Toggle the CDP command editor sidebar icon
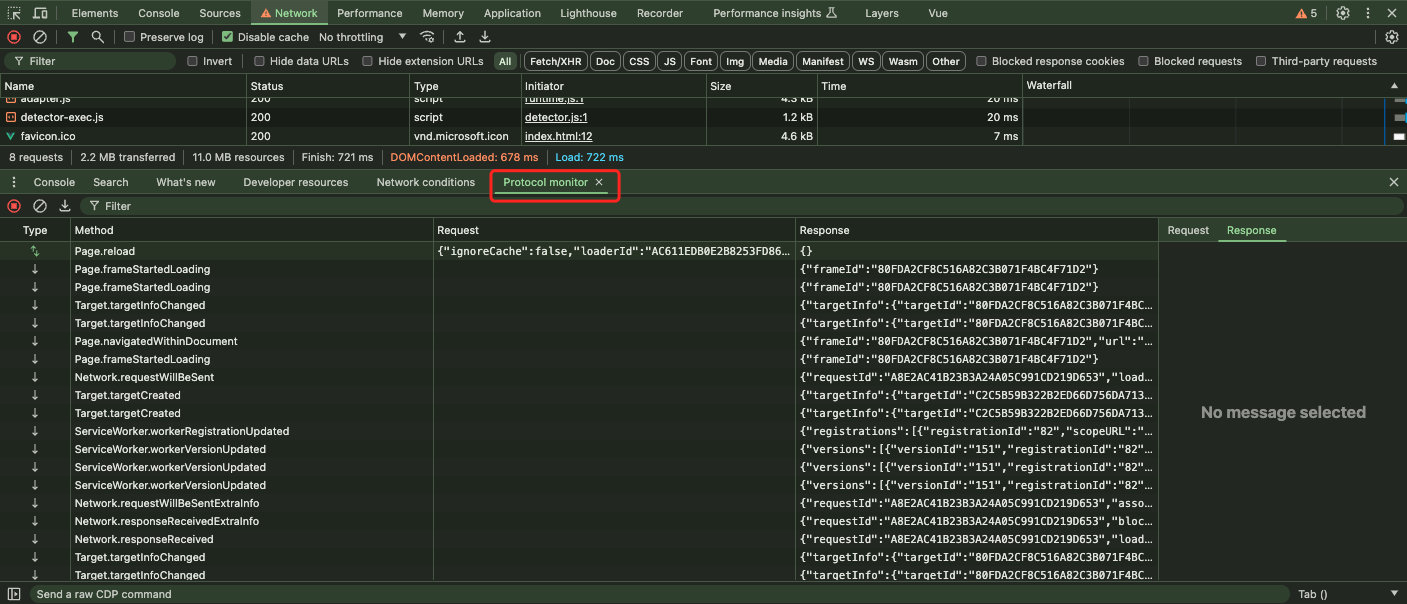The height and width of the screenshot is (604, 1407). click(14, 594)
